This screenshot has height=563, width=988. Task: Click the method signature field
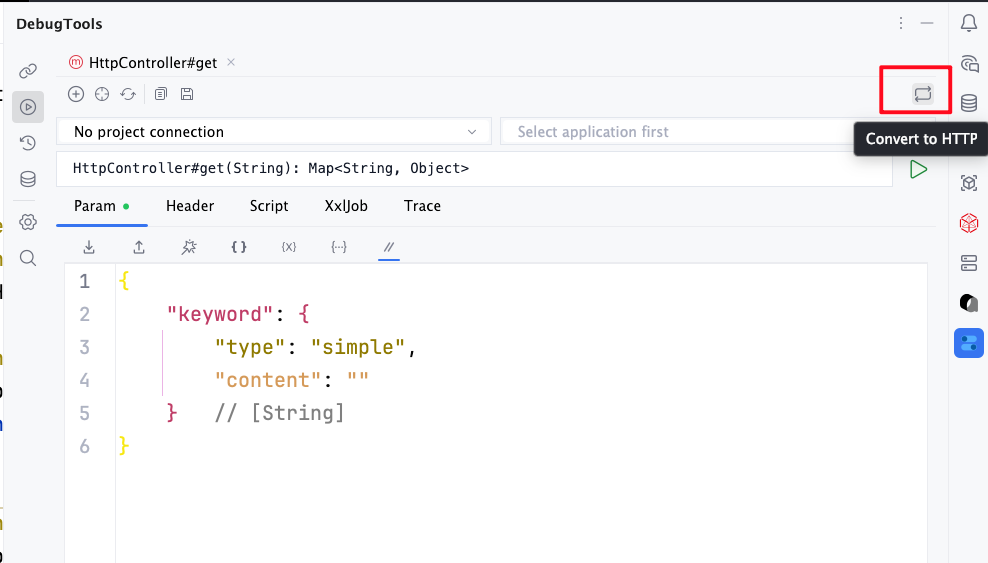coord(474,168)
